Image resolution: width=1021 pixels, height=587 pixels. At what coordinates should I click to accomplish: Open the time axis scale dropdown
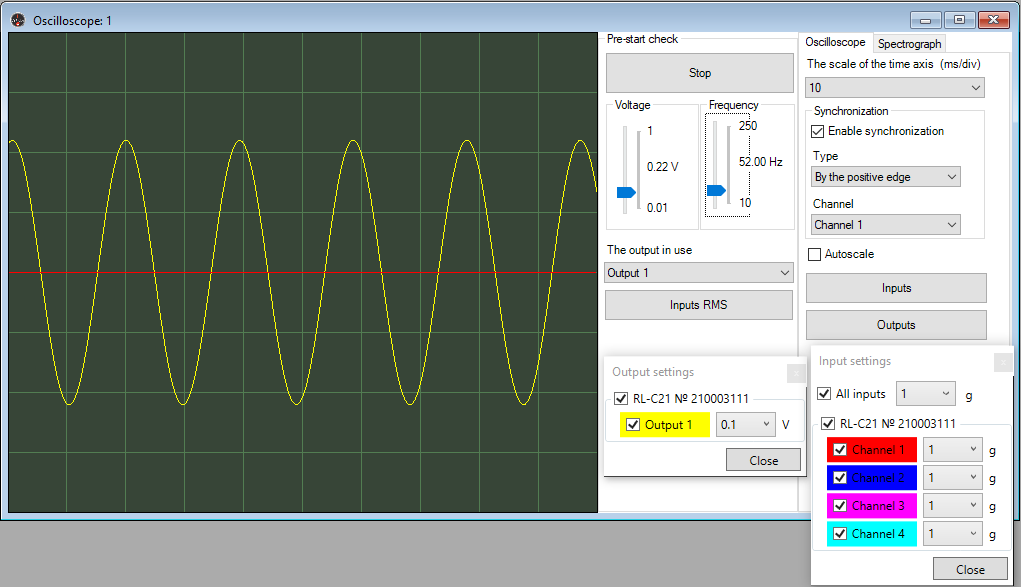tap(895, 87)
